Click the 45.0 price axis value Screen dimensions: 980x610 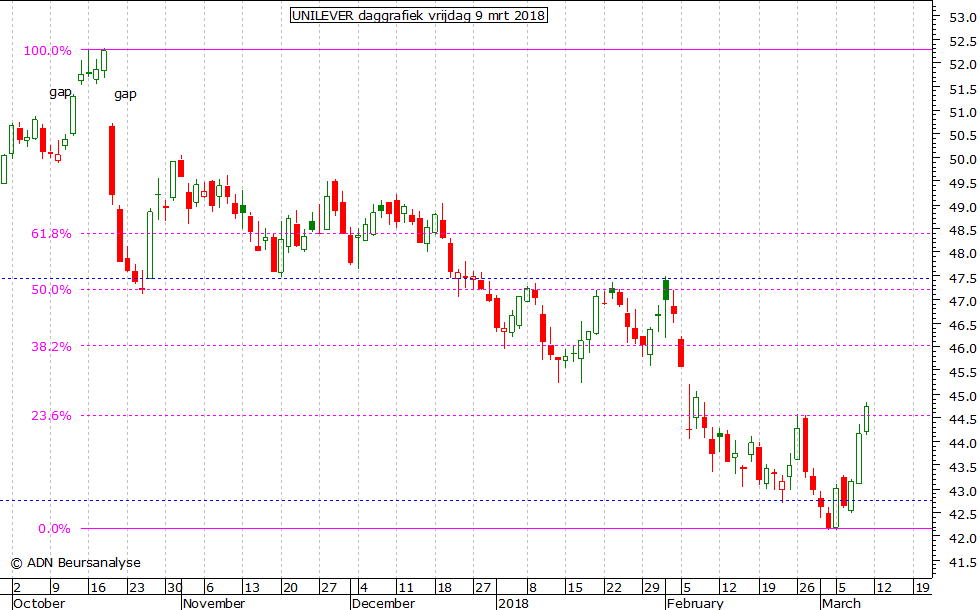[x=962, y=396]
